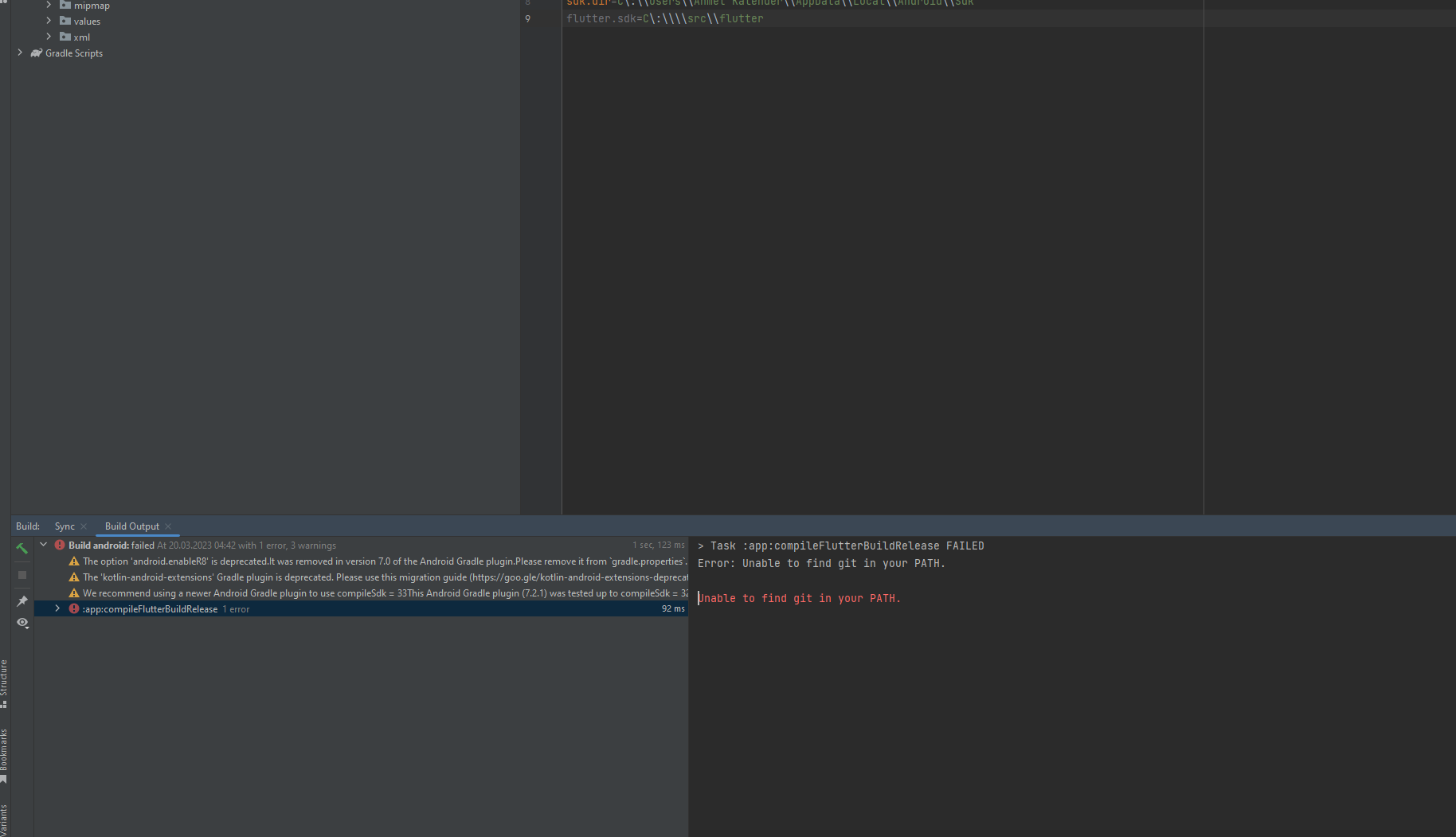Click warning icon for kotlin-android-extensions message
The width and height of the screenshot is (1456, 837).
[74, 577]
